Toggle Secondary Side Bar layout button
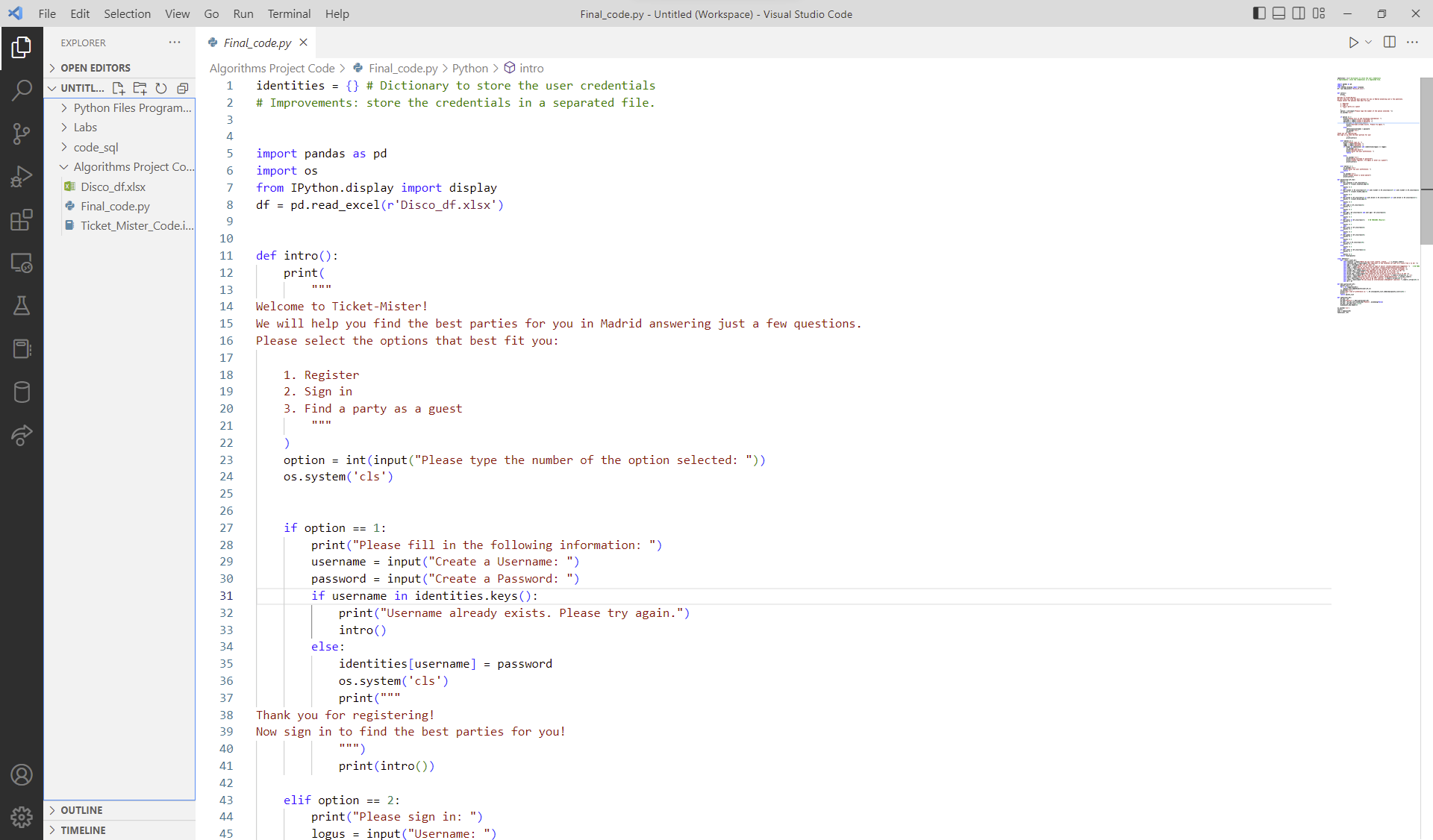Viewport: 1433px width, 840px height. coord(1299,13)
